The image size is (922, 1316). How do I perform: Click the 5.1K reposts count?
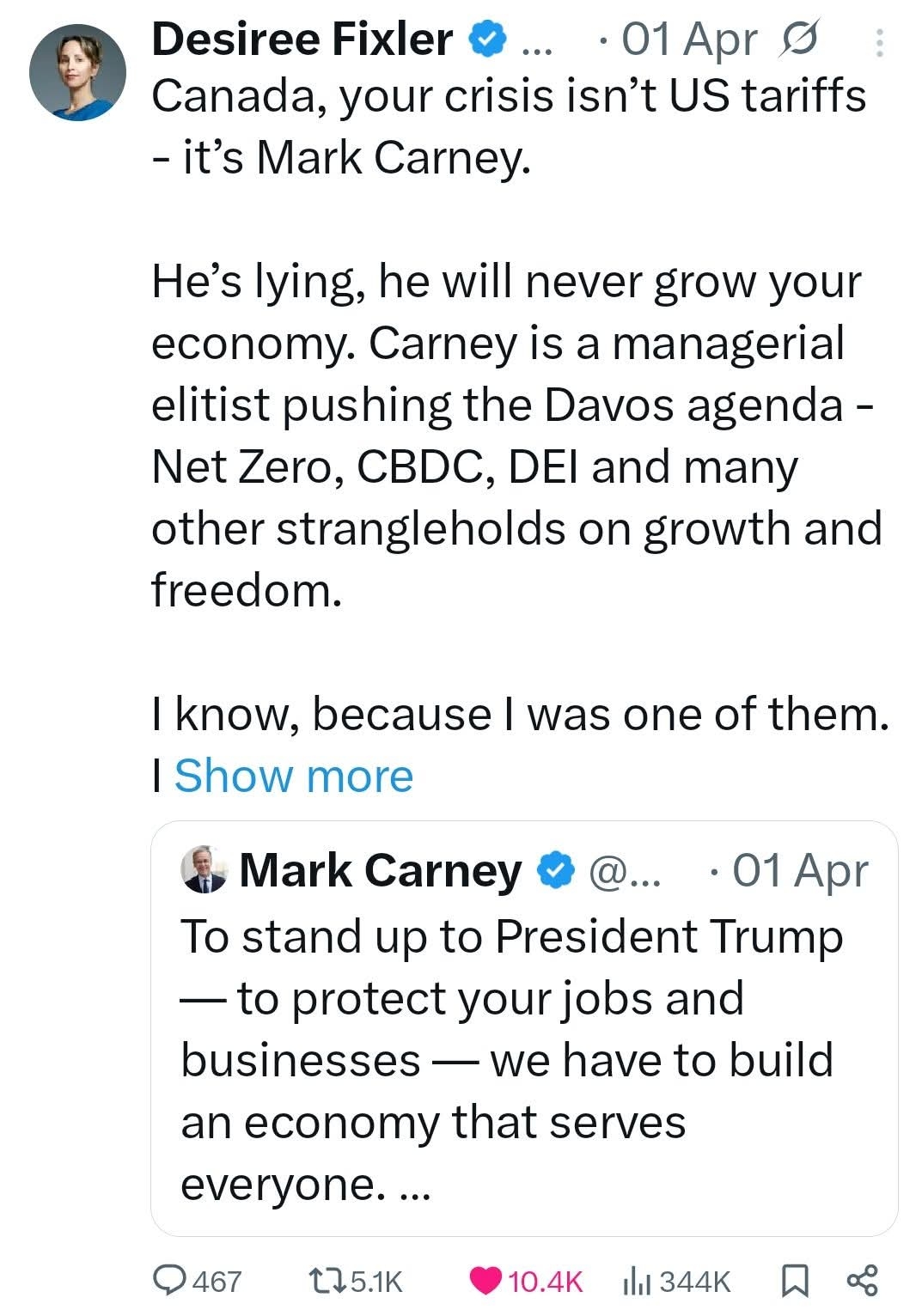pyautogui.click(x=376, y=1282)
